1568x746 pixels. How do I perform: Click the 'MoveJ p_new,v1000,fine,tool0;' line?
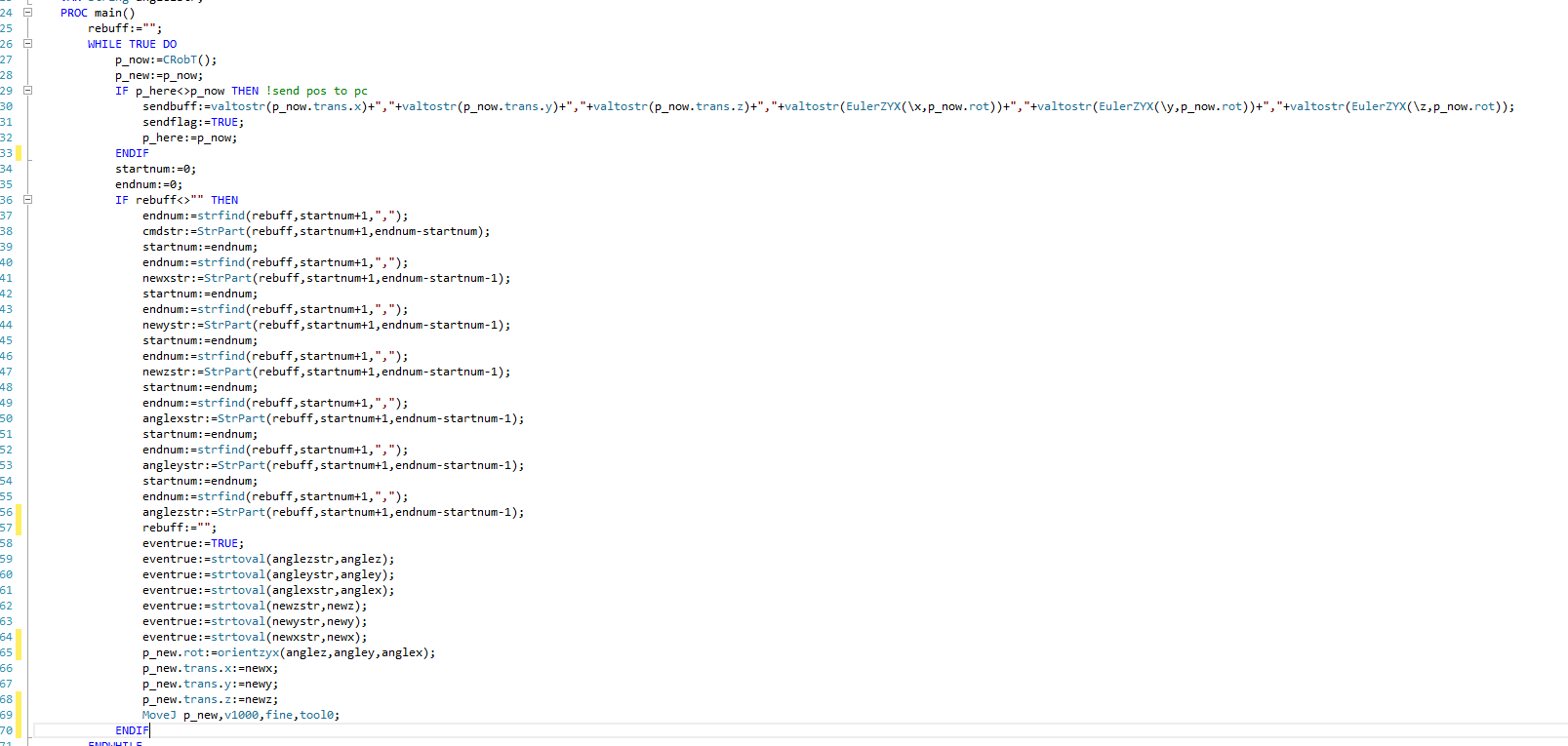(x=241, y=715)
